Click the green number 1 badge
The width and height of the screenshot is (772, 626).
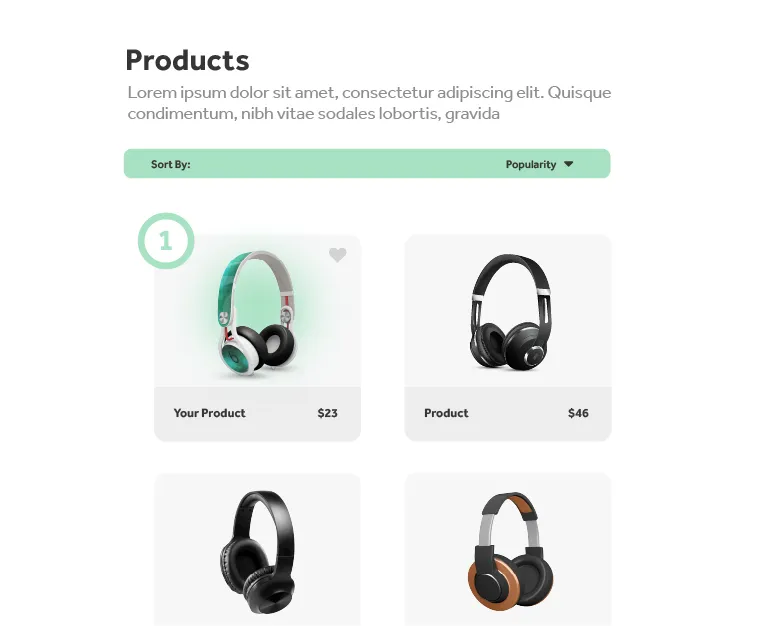[166, 241]
